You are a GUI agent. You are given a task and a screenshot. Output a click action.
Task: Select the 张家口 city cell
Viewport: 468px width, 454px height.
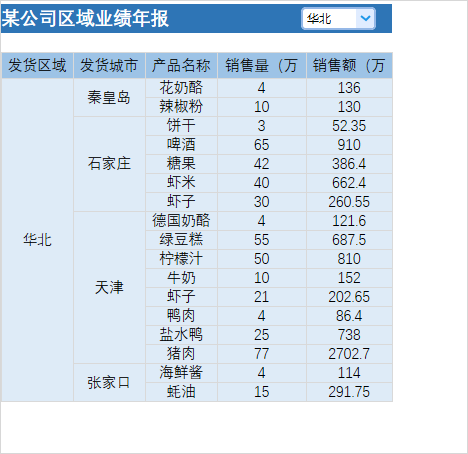coord(109,382)
